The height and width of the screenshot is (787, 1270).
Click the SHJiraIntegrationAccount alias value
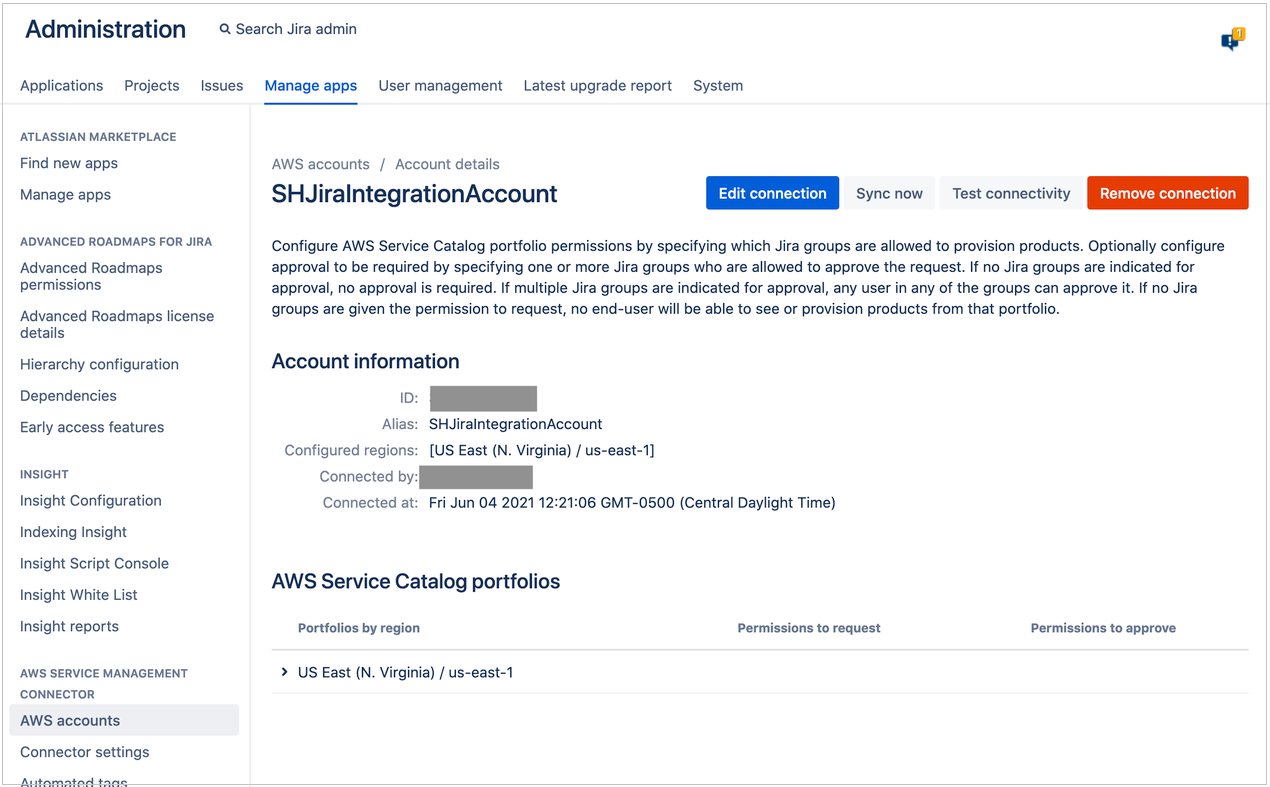pos(516,424)
